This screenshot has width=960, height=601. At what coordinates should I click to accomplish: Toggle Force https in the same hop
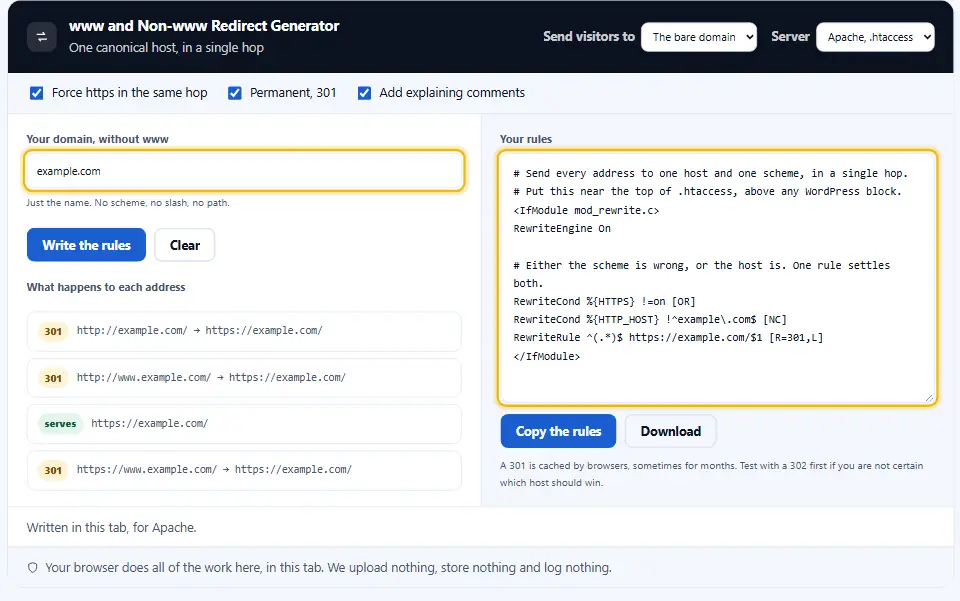37,93
